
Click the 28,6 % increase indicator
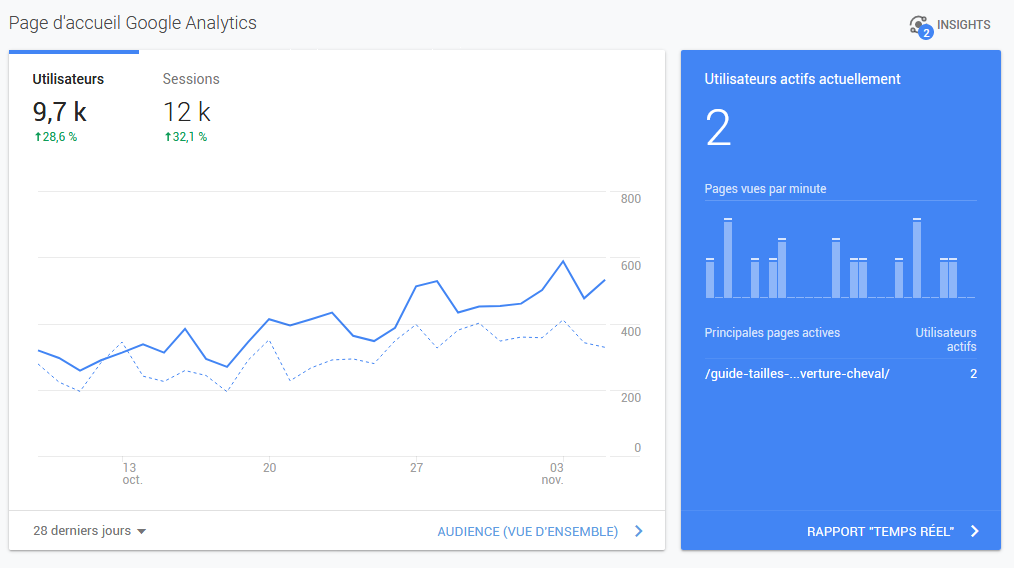(56, 137)
